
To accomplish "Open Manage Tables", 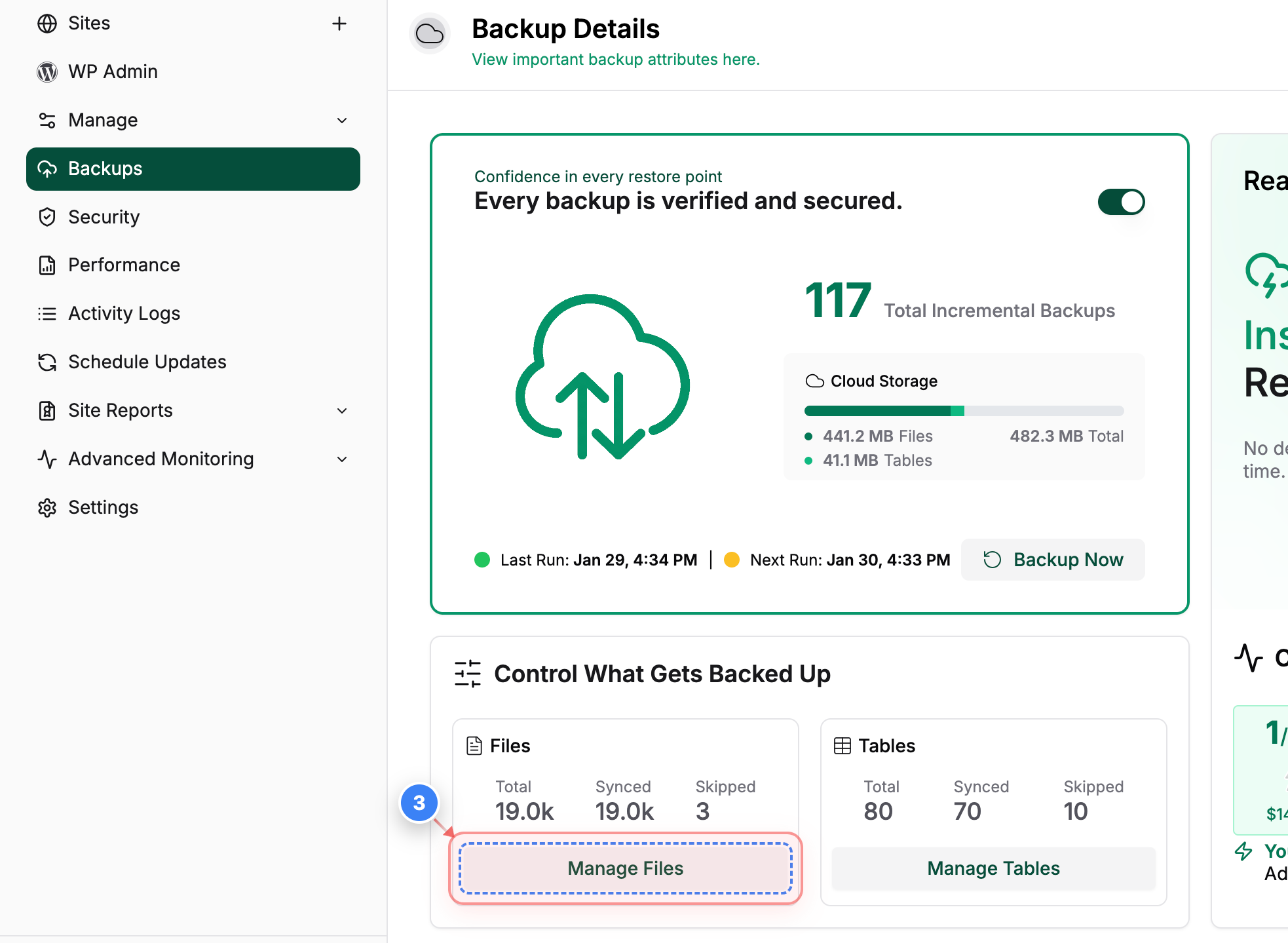I will 993,868.
